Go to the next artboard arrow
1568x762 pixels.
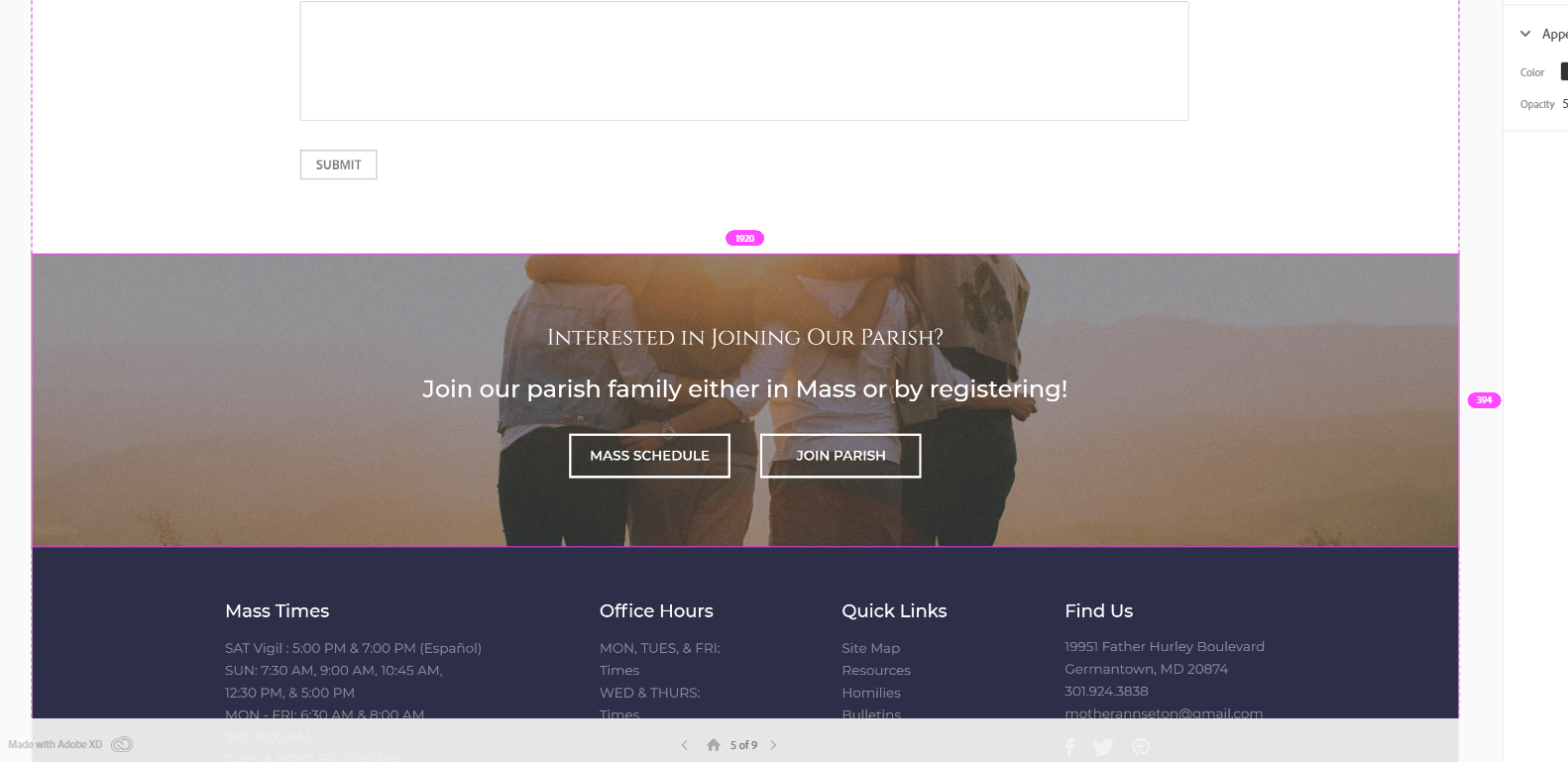(773, 745)
